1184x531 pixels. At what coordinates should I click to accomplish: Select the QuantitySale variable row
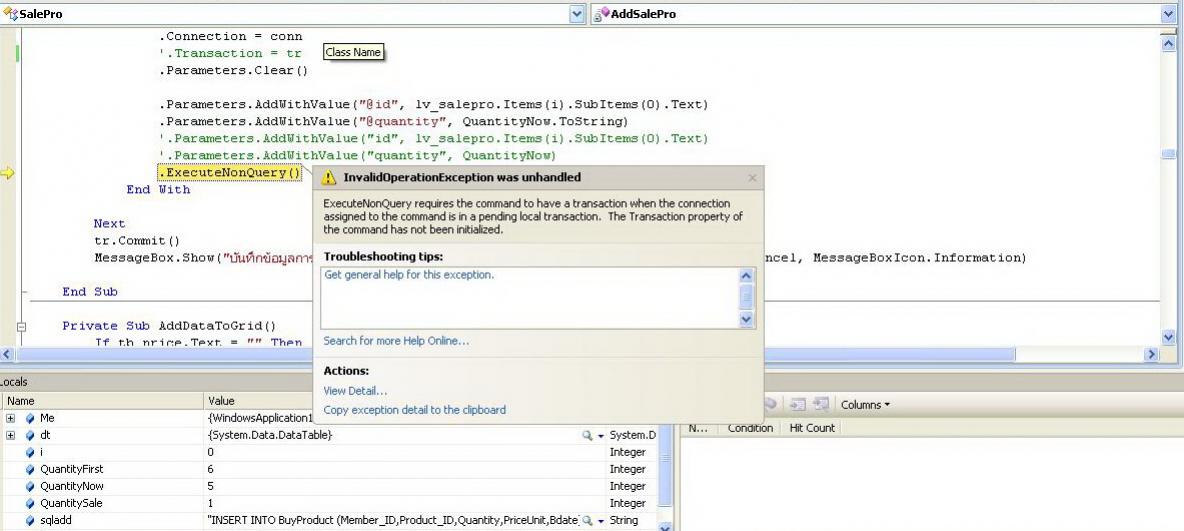click(329, 503)
